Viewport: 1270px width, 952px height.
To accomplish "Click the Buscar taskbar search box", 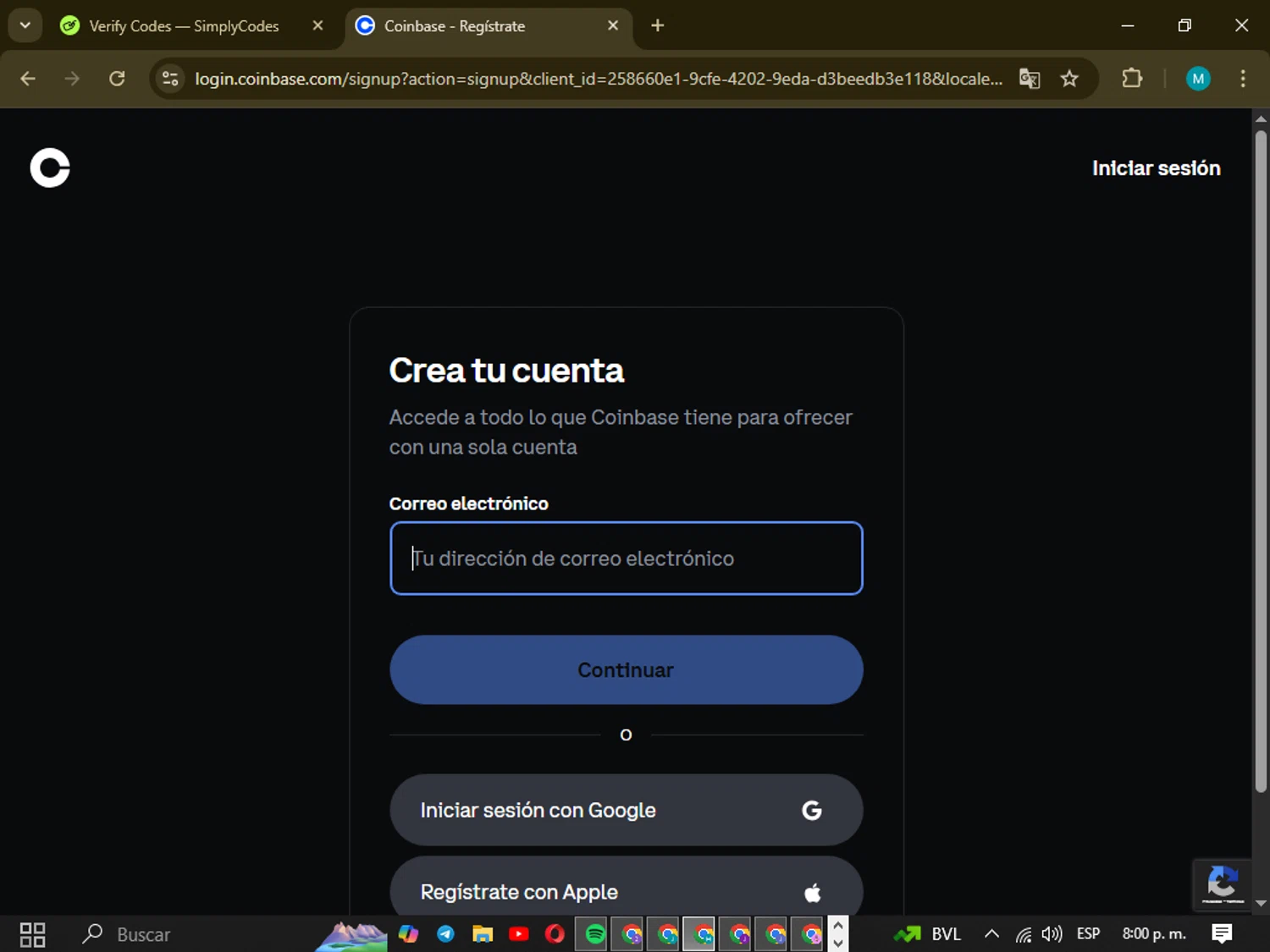I will 143,934.
